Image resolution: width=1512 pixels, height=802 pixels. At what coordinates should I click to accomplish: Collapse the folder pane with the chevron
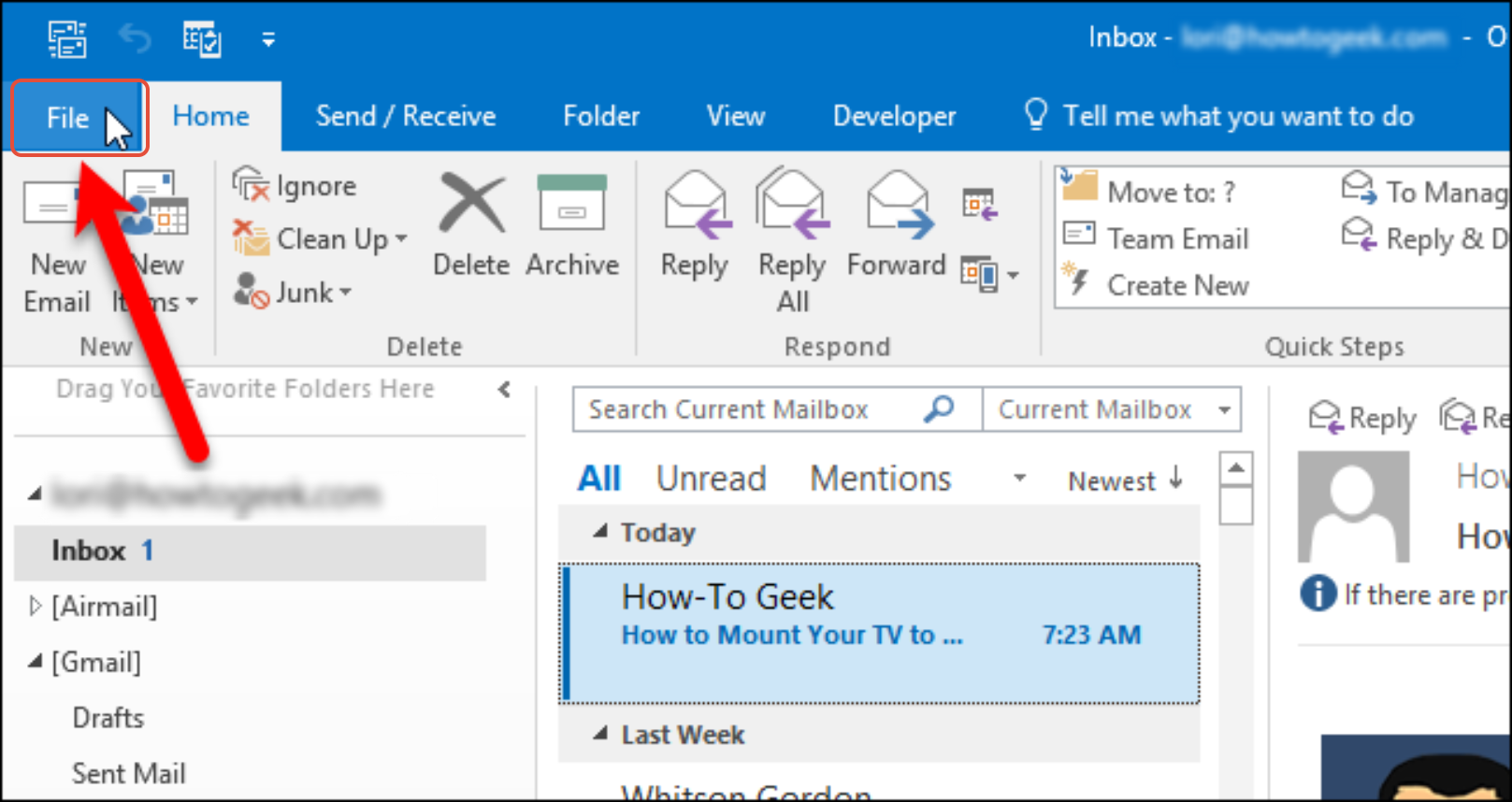(504, 389)
